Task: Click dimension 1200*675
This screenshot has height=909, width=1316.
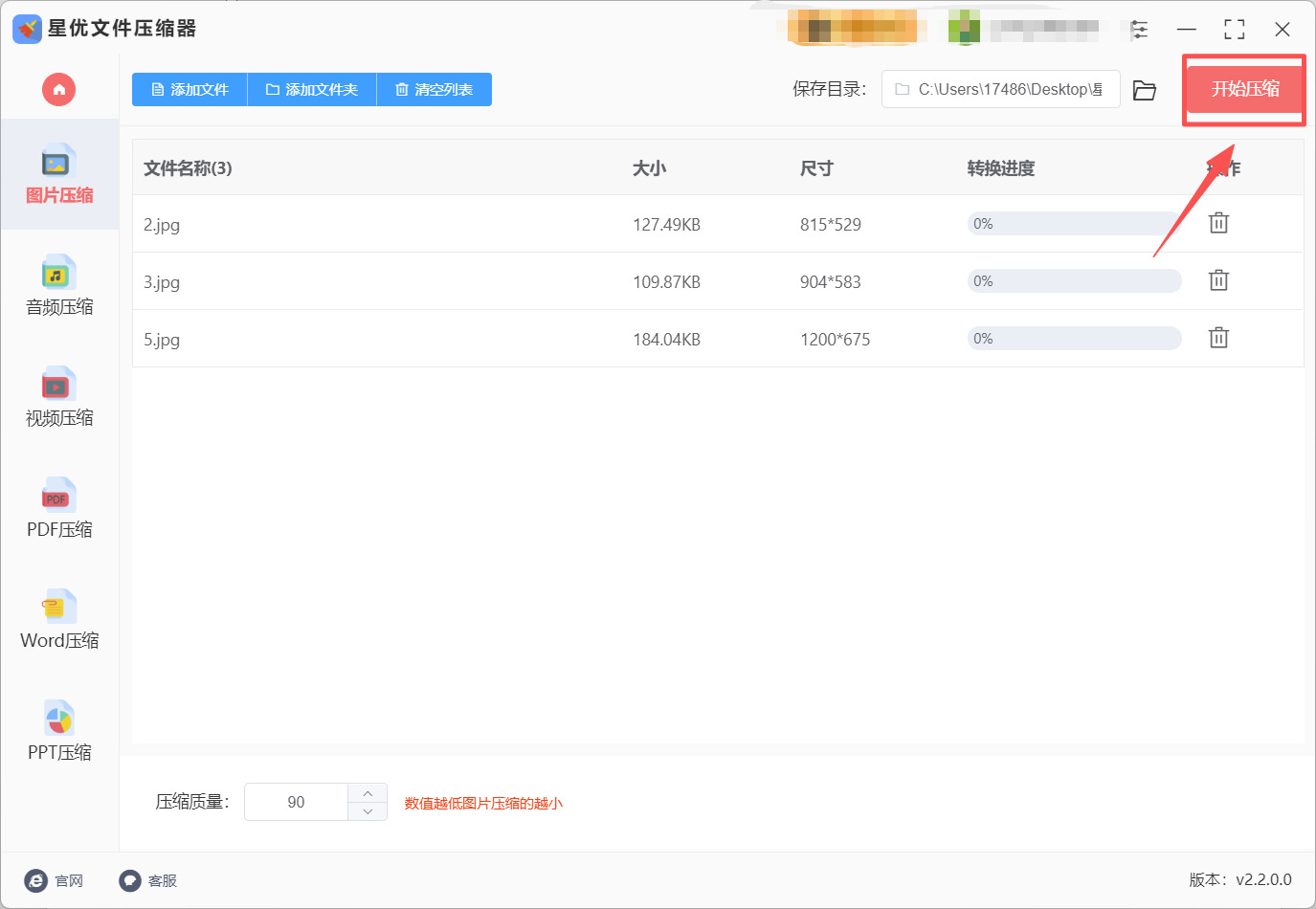Action: tap(835, 340)
